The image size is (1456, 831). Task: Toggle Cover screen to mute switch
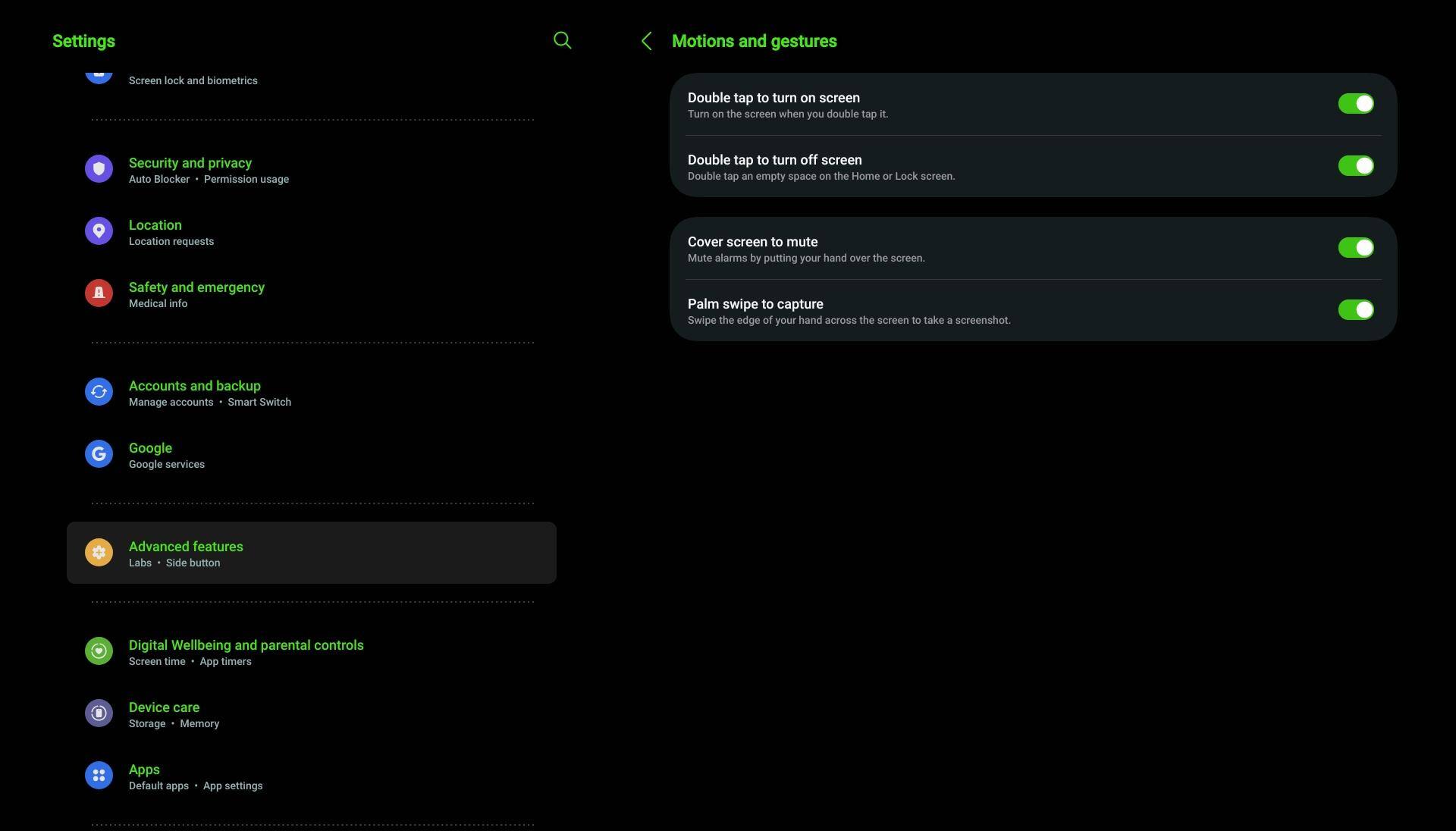[x=1355, y=248]
